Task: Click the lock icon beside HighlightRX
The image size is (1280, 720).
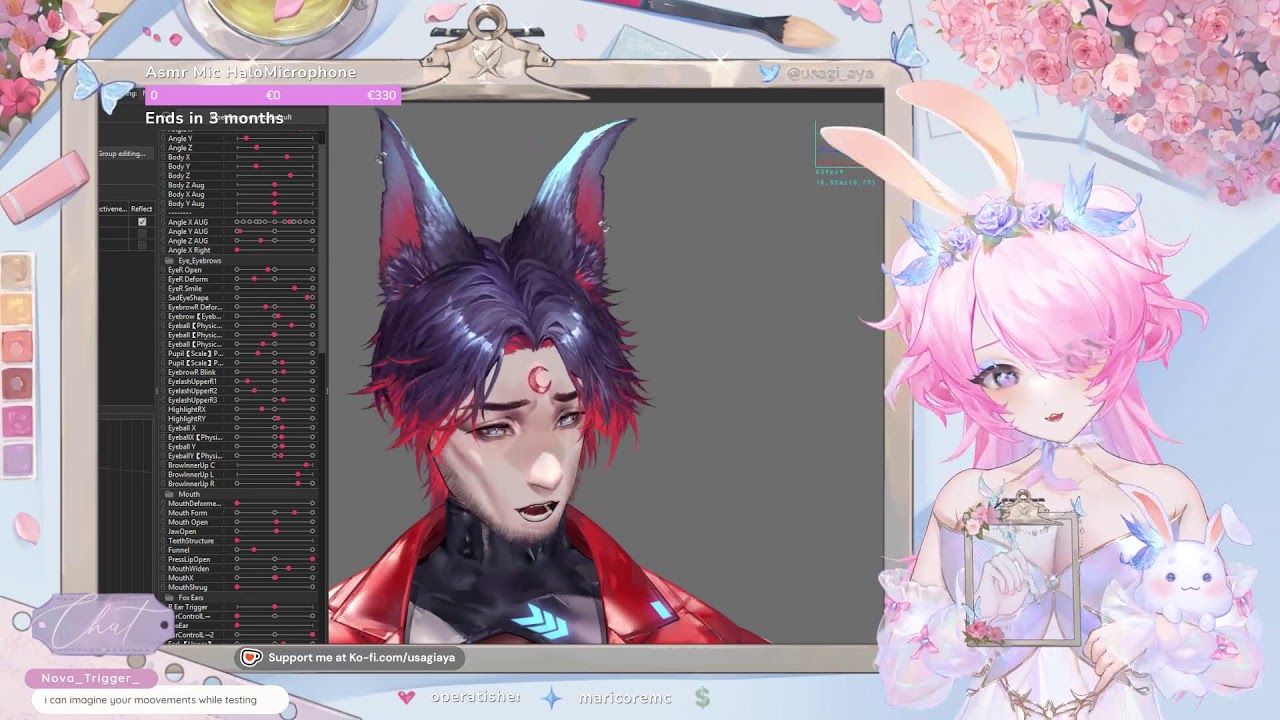Action: click(x=163, y=409)
